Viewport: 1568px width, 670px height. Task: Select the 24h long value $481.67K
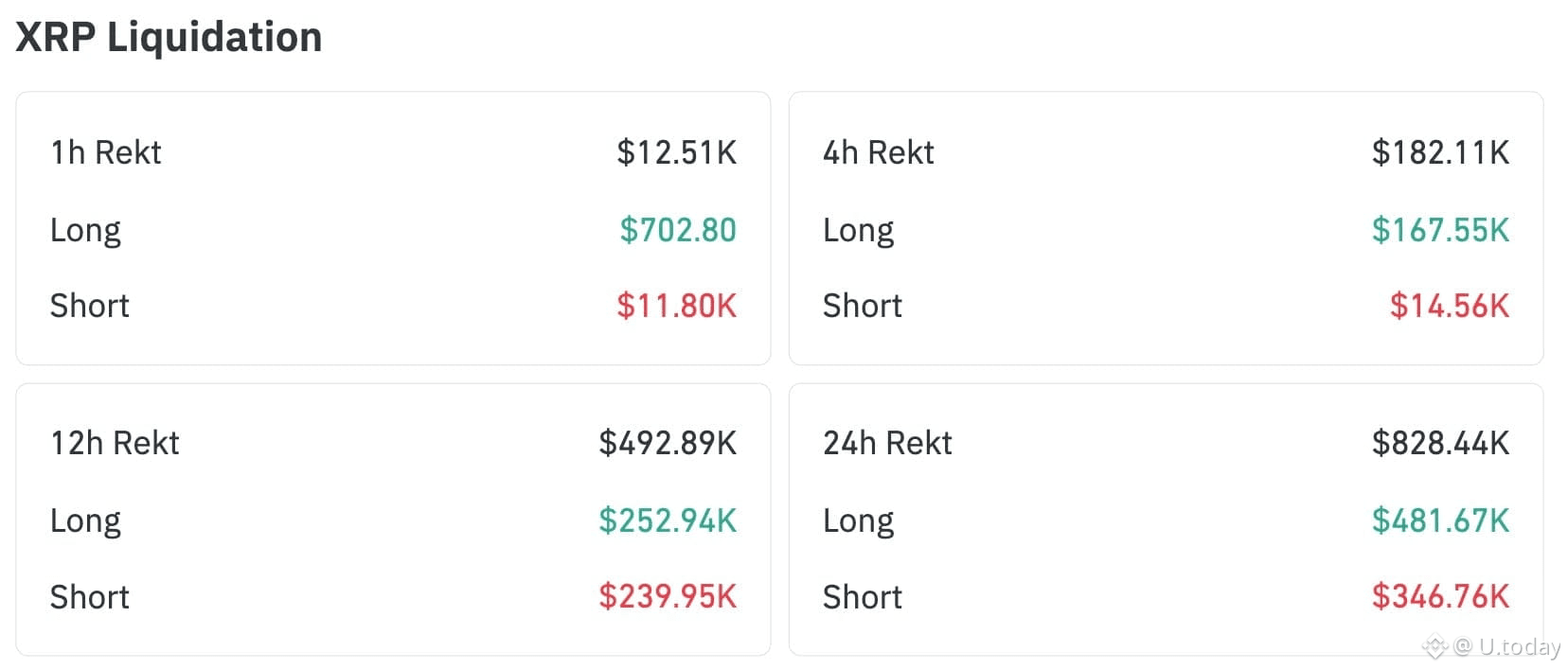(x=1440, y=520)
